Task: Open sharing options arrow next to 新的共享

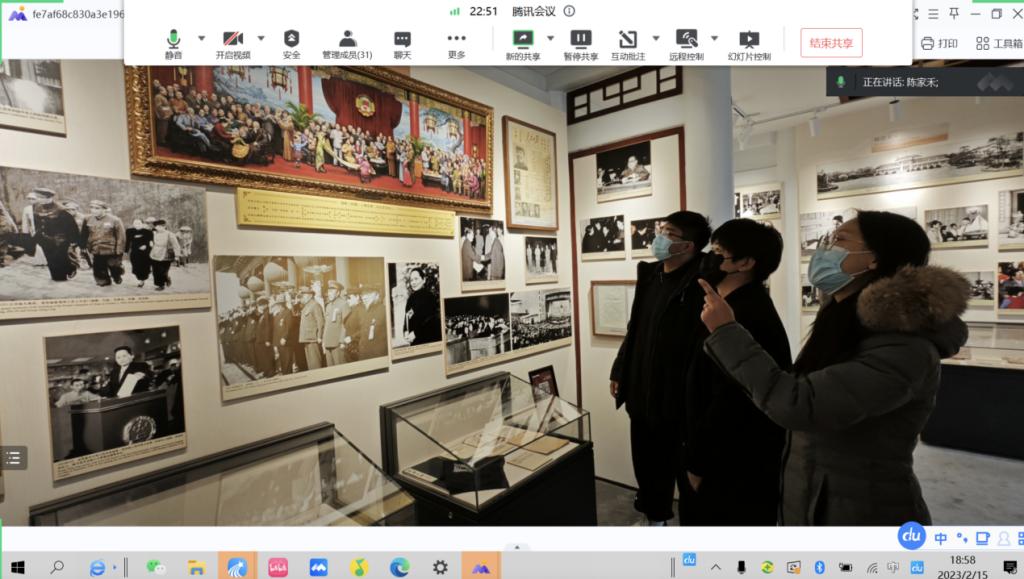Action: (550, 38)
